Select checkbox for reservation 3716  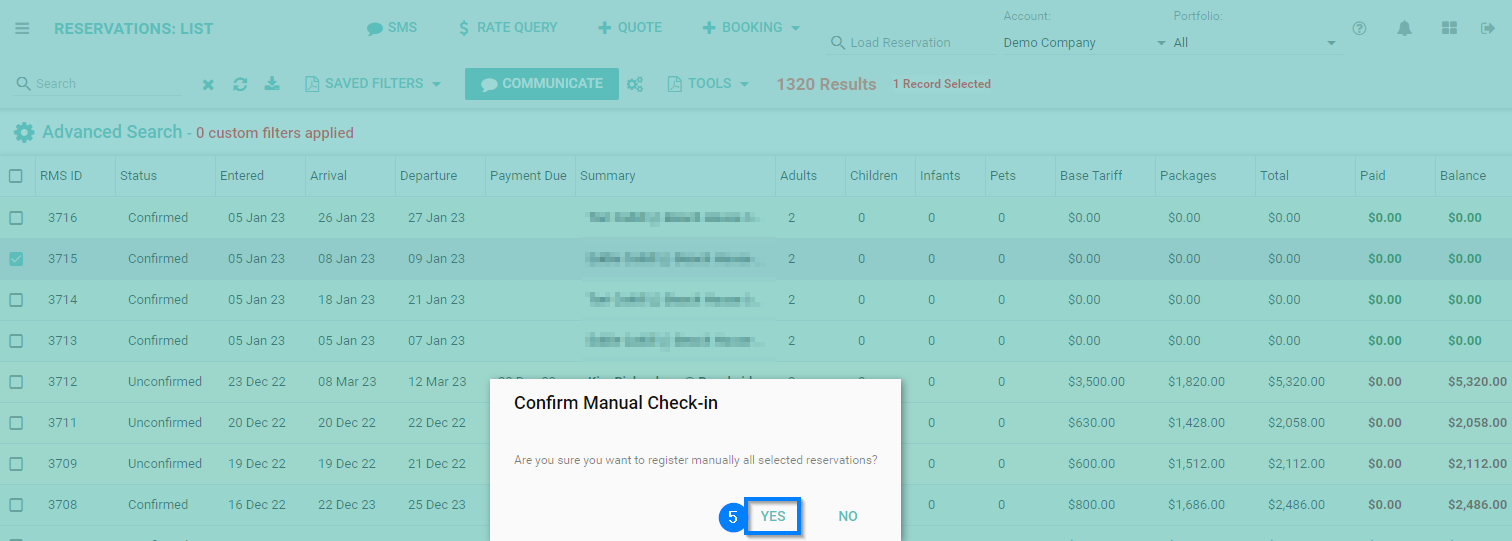16,218
